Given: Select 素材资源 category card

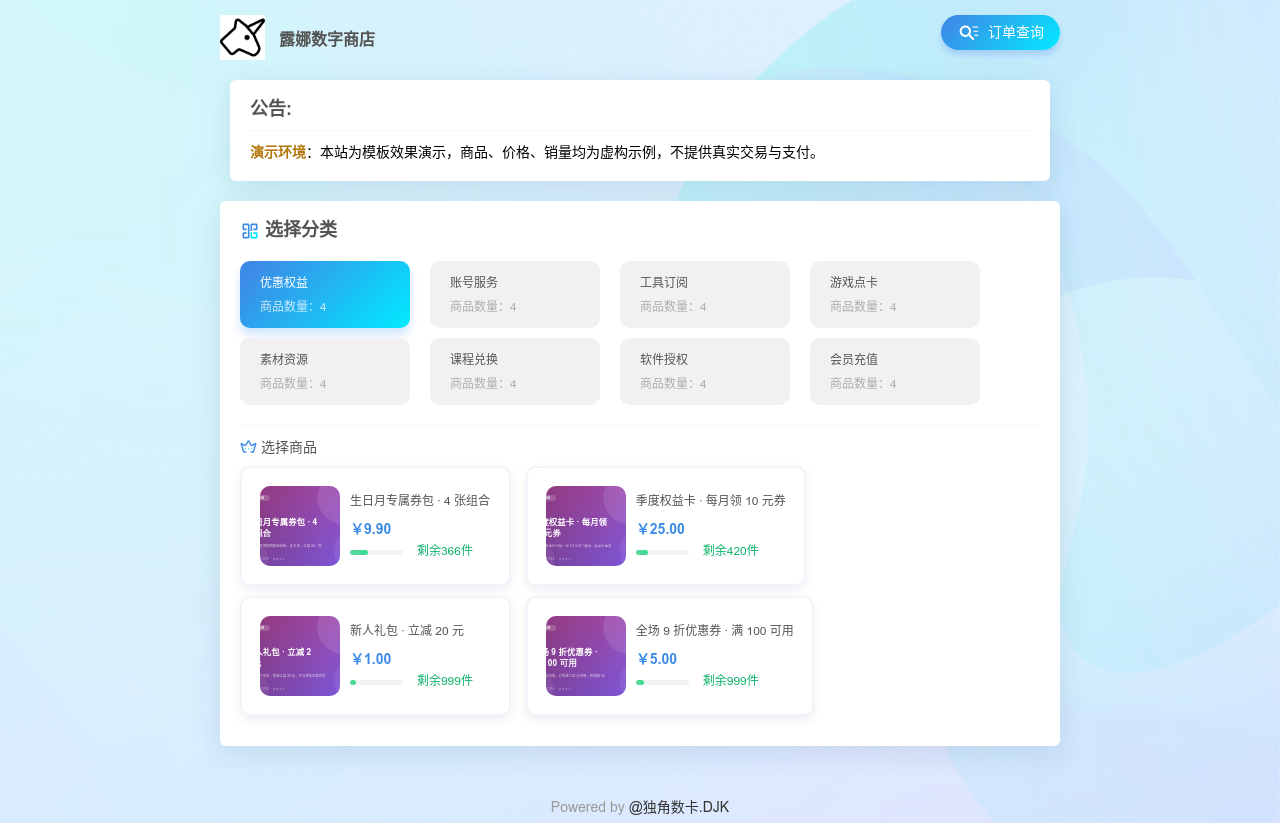Looking at the screenshot, I should pyautogui.click(x=325, y=371).
